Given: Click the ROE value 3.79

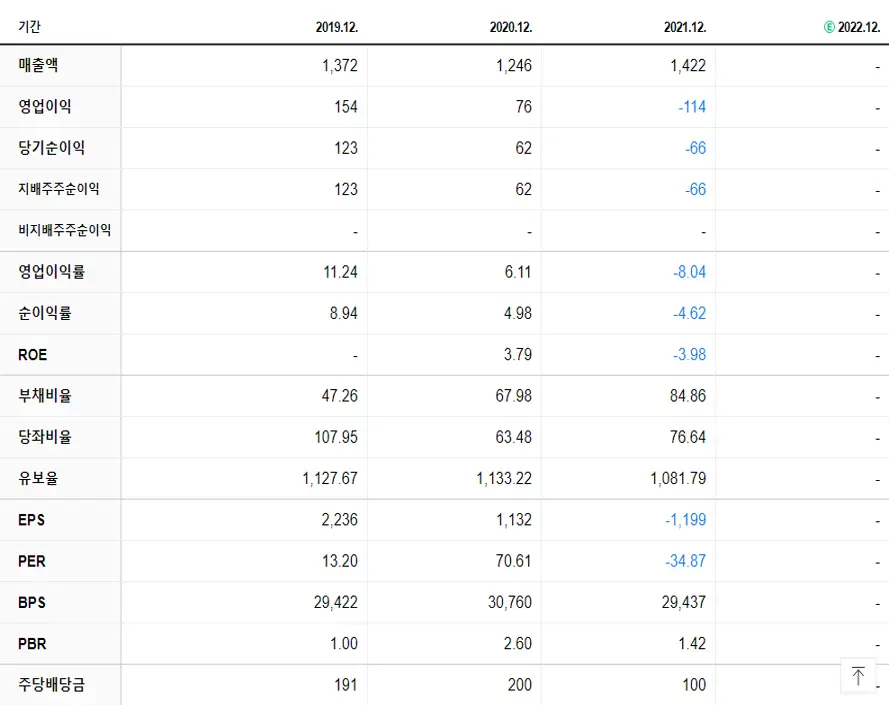Looking at the screenshot, I should tap(518, 355).
